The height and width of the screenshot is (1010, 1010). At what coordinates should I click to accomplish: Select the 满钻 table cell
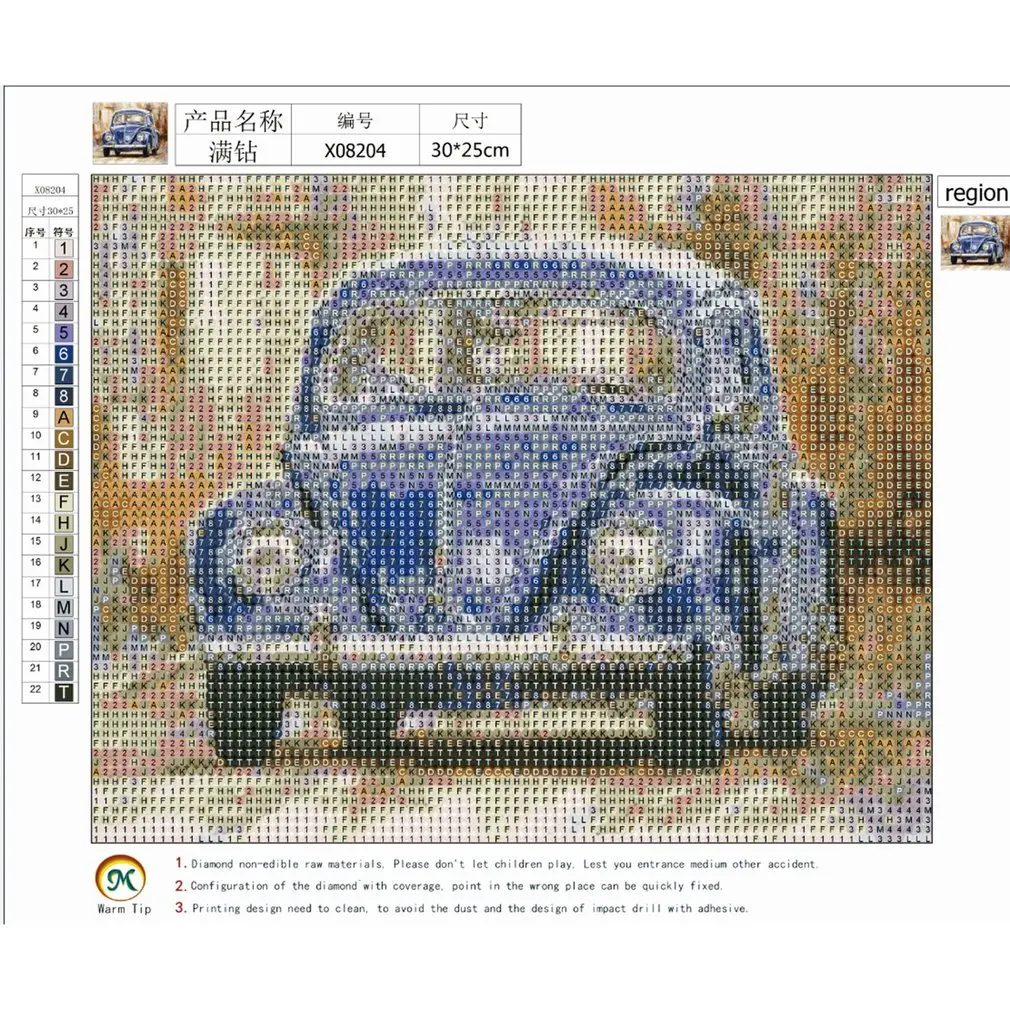click(x=233, y=151)
